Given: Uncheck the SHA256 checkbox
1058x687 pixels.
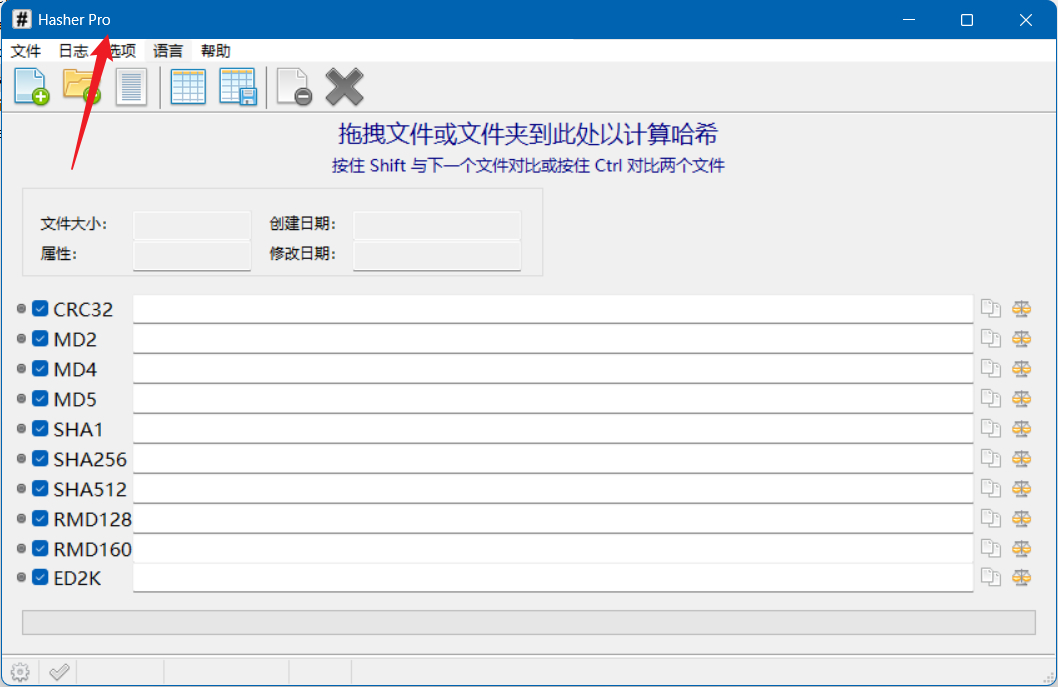Looking at the screenshot, I should click(x=40, y=458).
